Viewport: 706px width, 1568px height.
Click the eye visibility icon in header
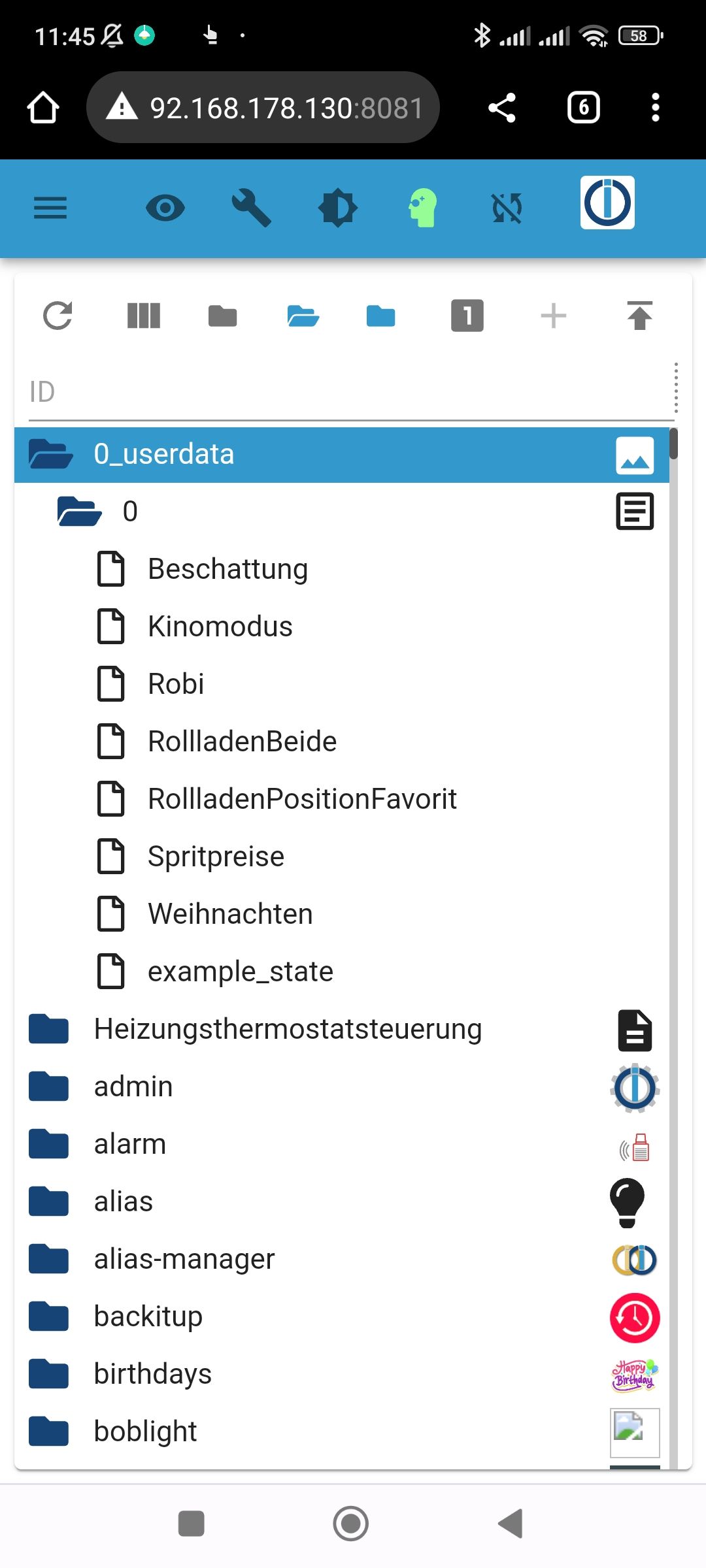coord(165,208)
